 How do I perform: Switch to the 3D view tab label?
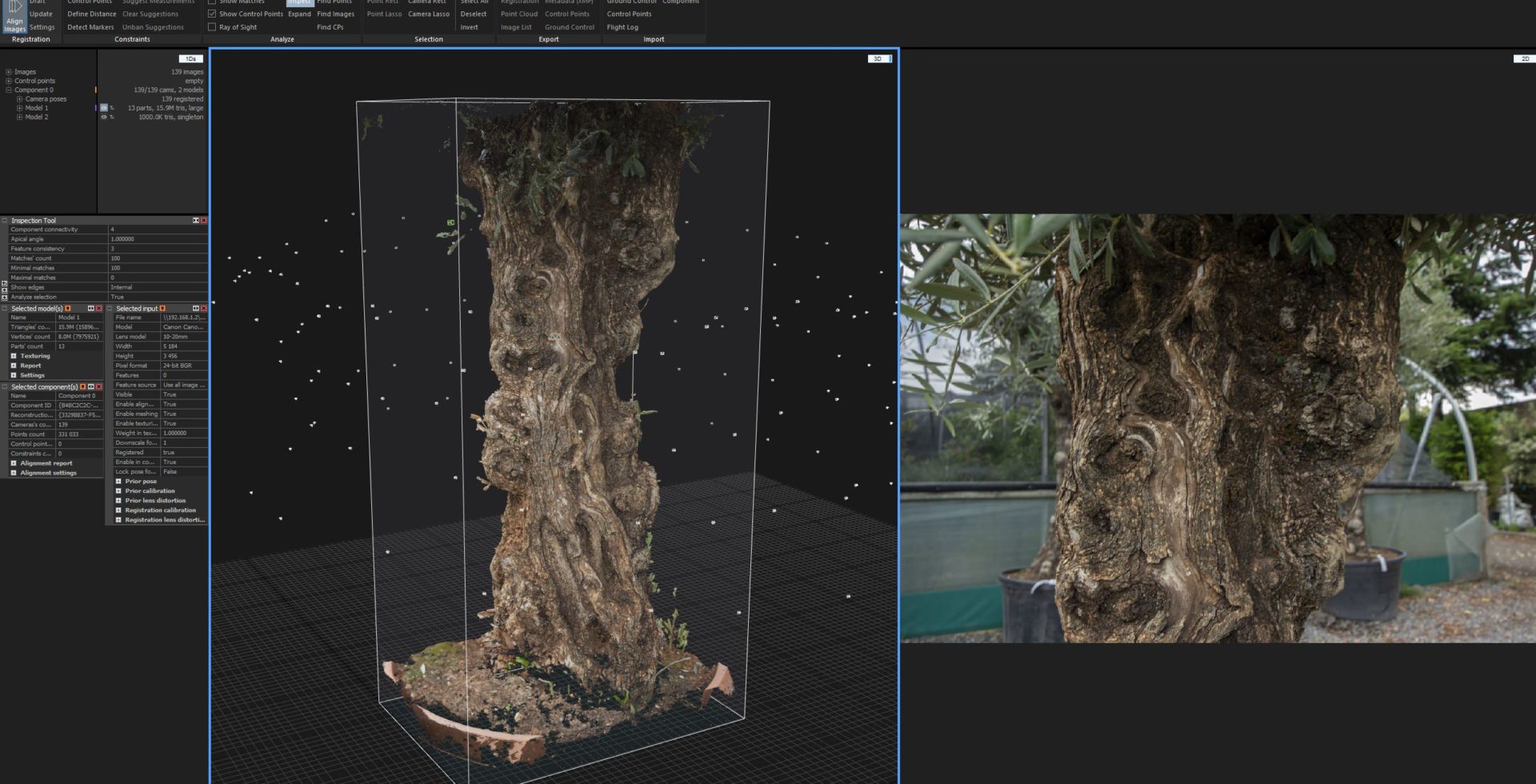878,59
